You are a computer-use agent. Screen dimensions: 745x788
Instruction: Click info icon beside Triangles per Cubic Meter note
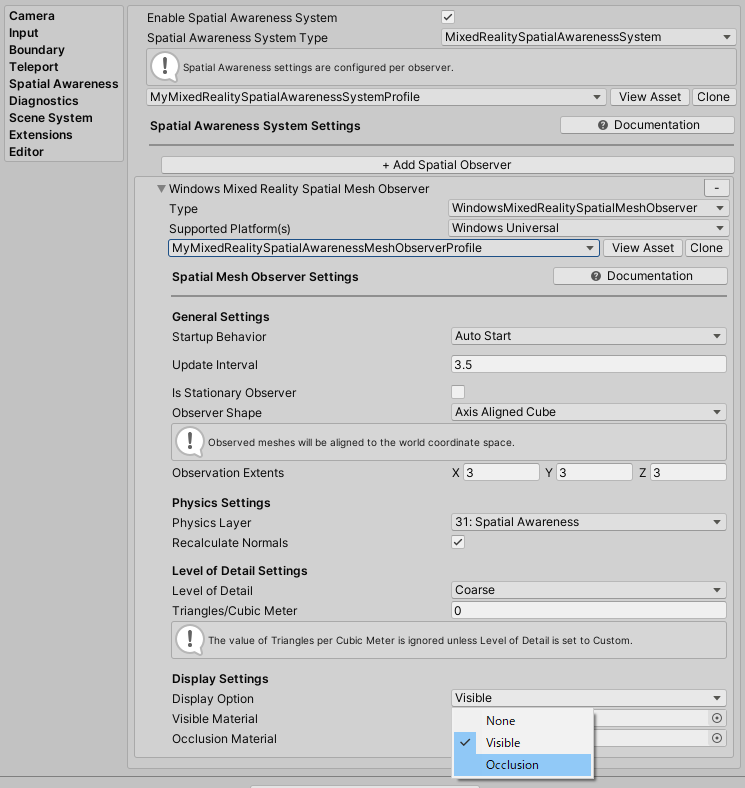click(190, 640)
